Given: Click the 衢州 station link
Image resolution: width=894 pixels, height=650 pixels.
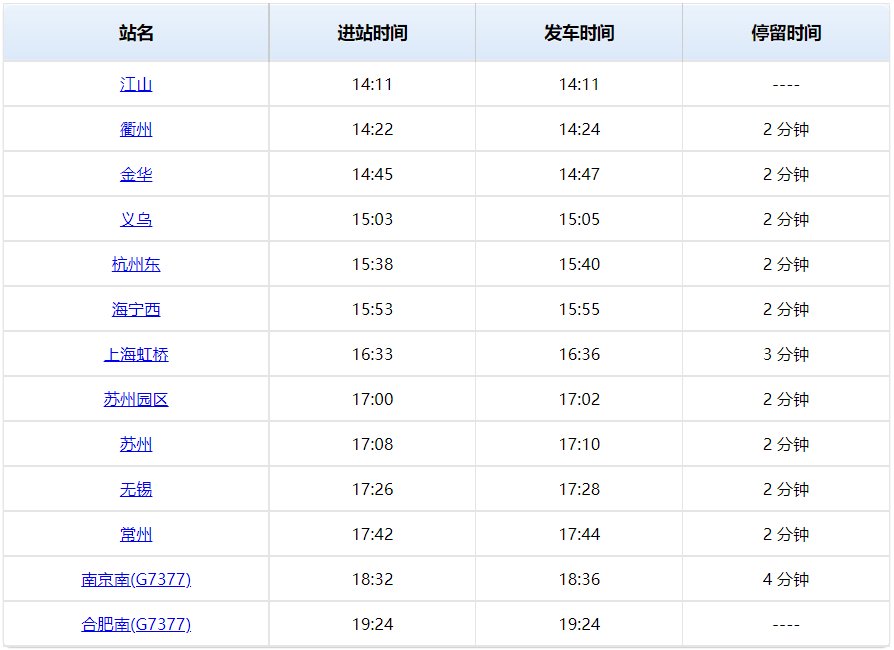Looking at the screenshot, I should (136, 130).
